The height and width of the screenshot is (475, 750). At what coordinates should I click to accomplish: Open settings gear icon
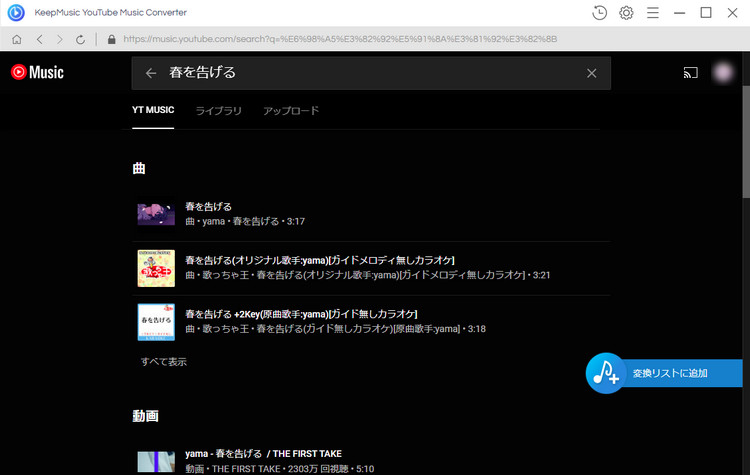(x=626, y=13)
